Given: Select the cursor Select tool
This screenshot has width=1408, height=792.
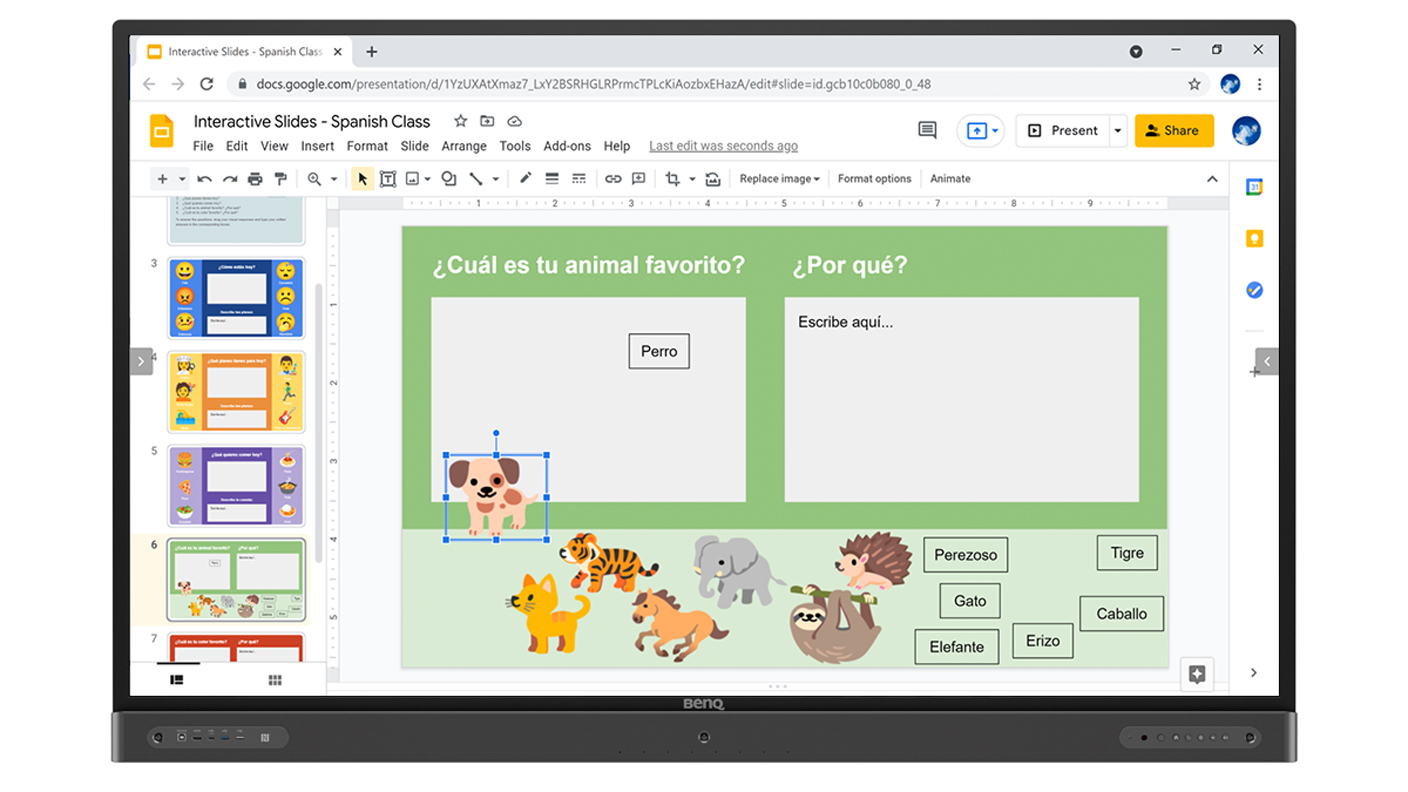Looking at the screenshot, I should (363, 178).
